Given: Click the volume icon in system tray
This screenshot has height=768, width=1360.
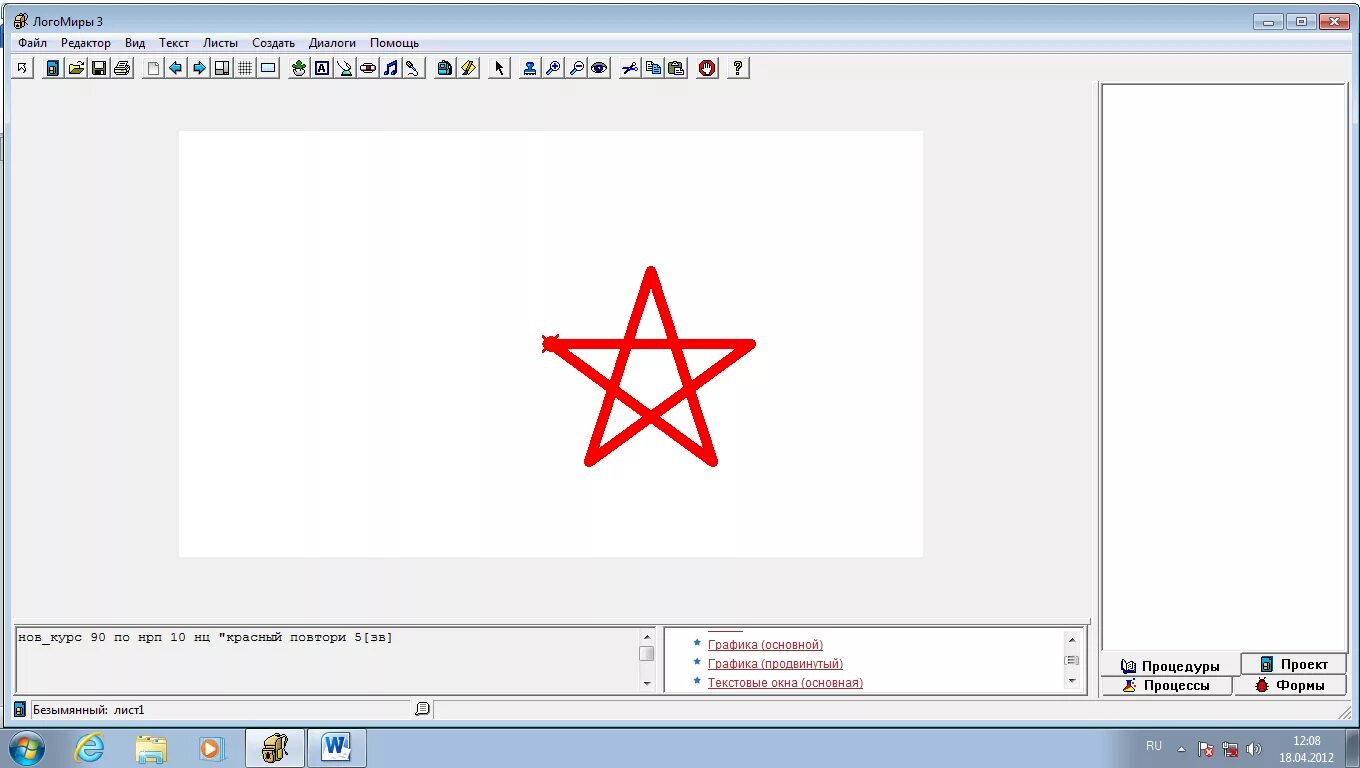Looking at the screenshot, I should (x=1254, y=749).
